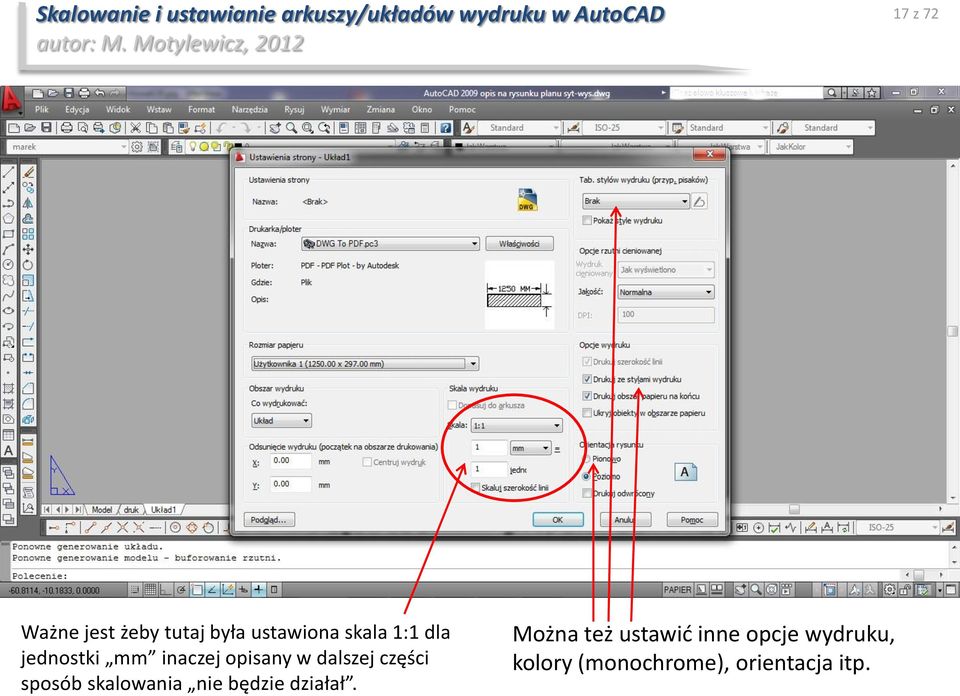Open the printer name dropdown 'DWG To PDF.pc3'
Viewport: 960px width, 696px height.
click(390, 244)
